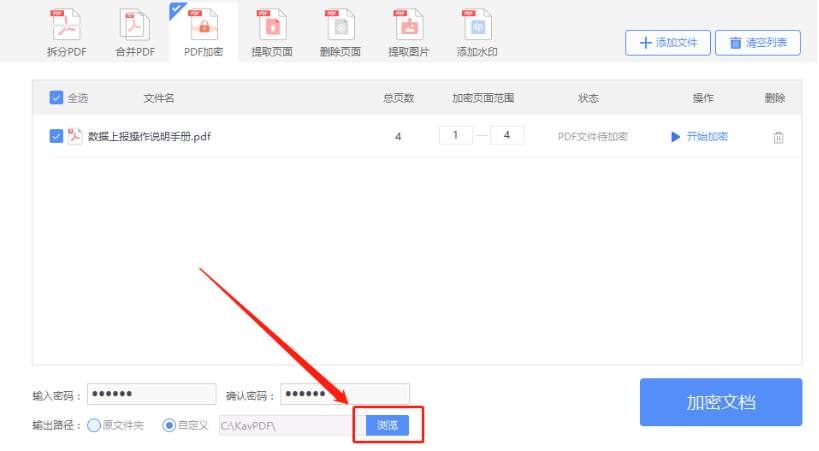Select the 原文件夹 output radio button
Viewport: 819px width, 451px height.
point(94,425)
